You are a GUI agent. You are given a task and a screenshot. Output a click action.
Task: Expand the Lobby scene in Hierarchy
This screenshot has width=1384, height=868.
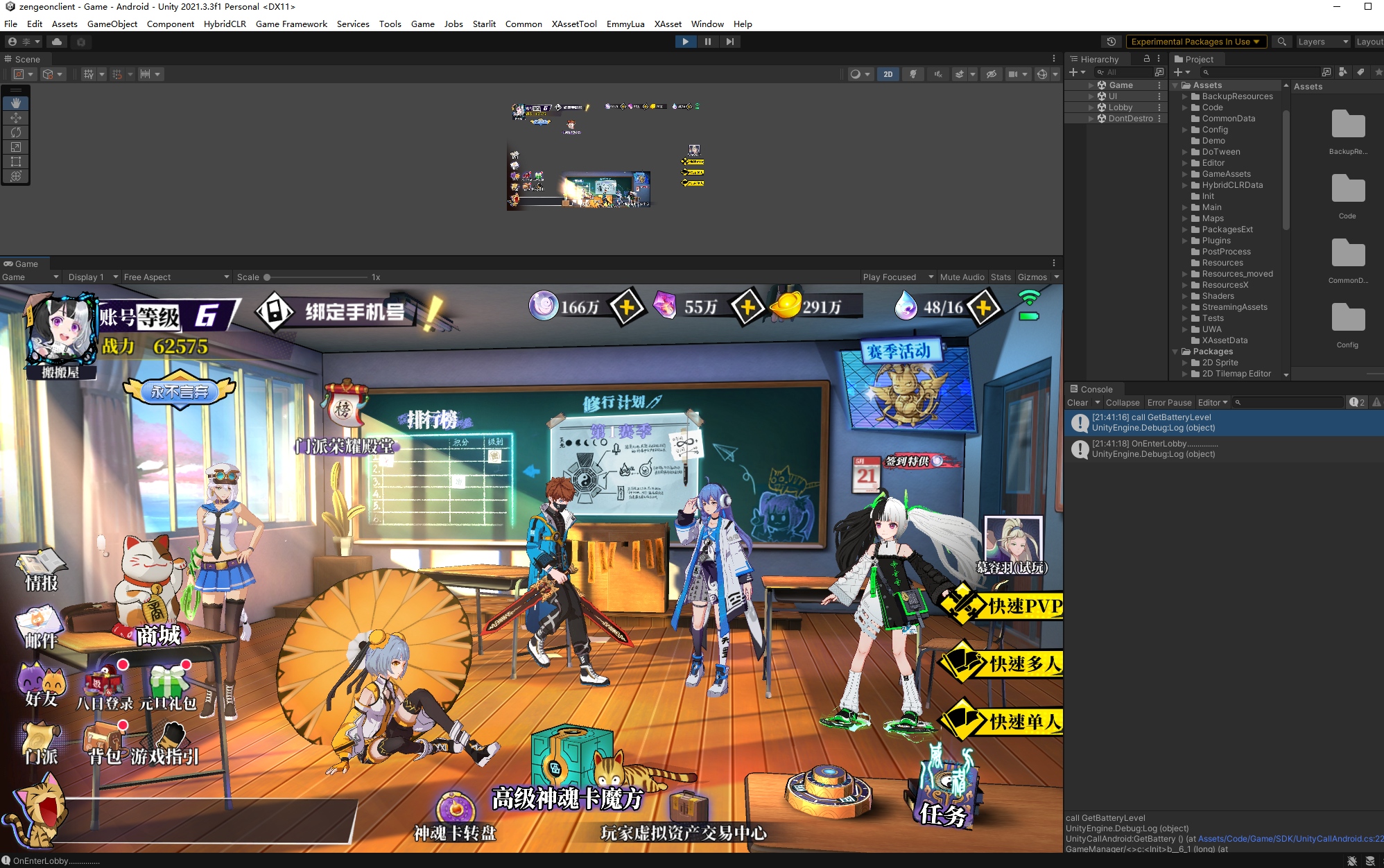tap(1091, 107)
